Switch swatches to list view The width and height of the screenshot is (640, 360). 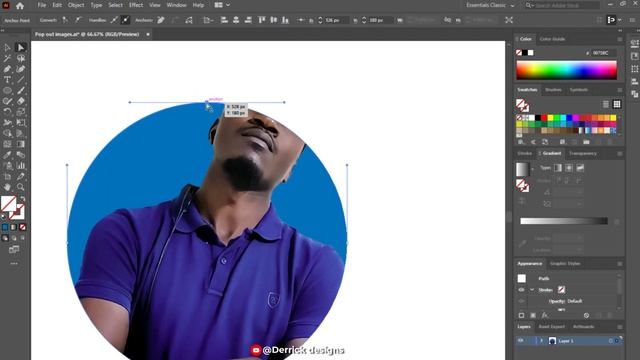point(606,104)
